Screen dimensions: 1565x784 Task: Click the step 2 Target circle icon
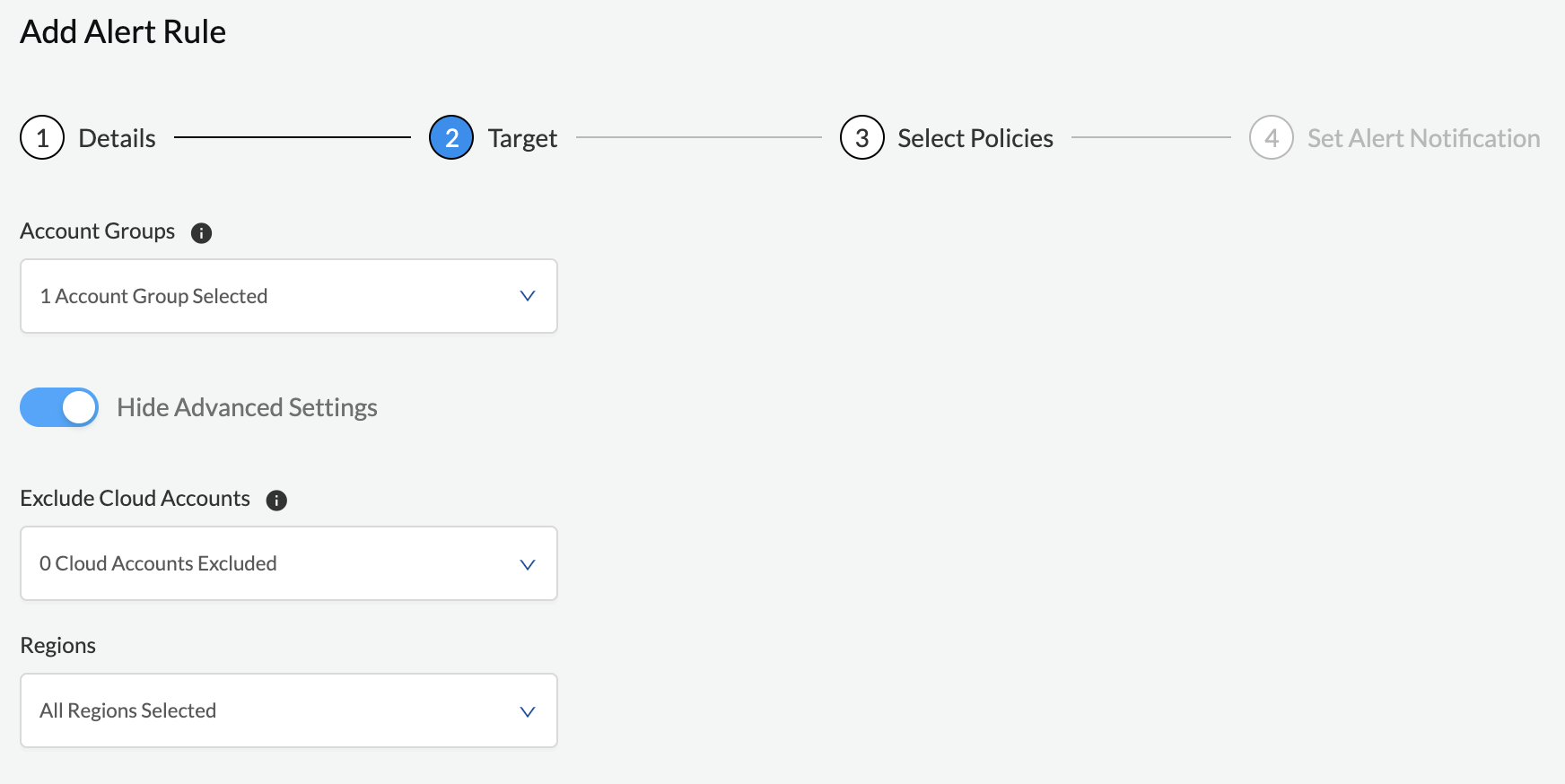coord(451,138)
